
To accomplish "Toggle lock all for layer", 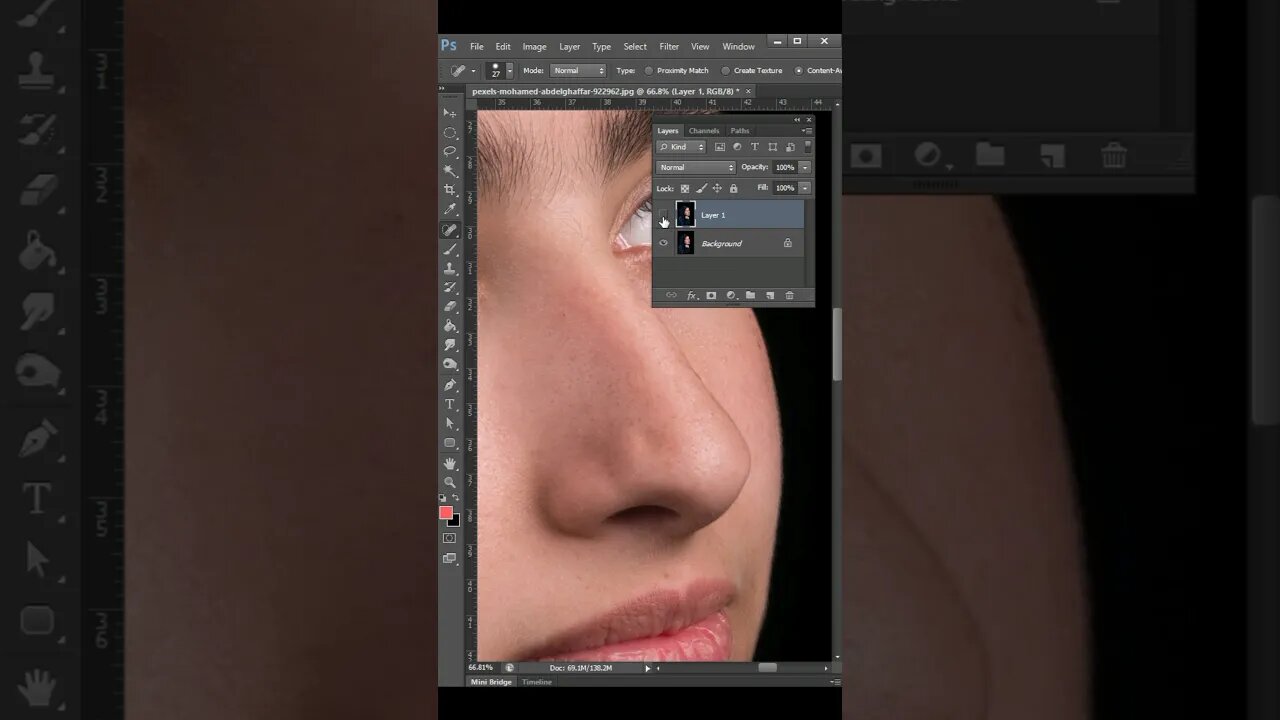I will tap(733, 188).
